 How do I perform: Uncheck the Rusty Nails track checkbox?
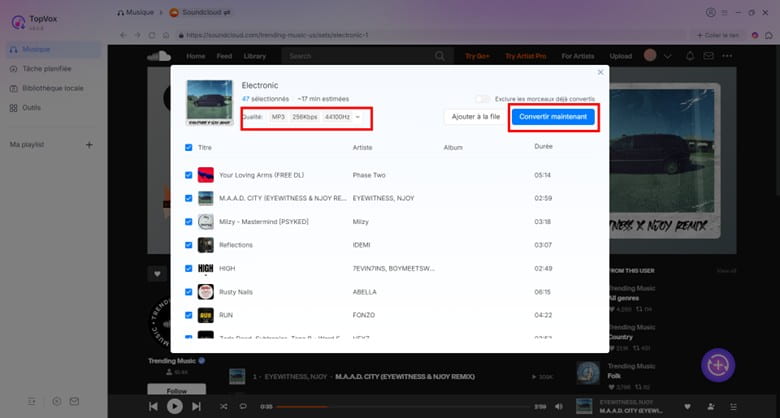[x=189, y=292]
